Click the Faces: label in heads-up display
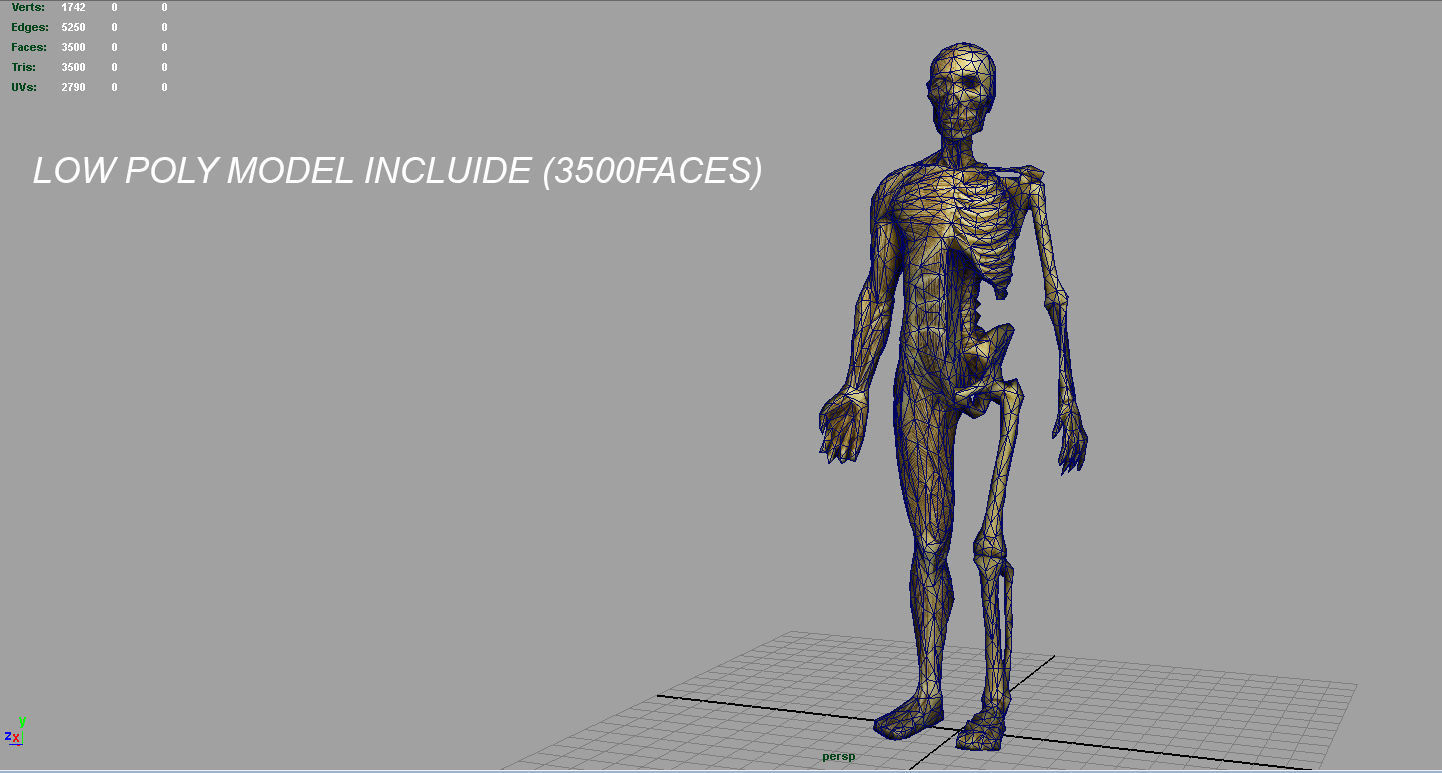 coord(29,47)
